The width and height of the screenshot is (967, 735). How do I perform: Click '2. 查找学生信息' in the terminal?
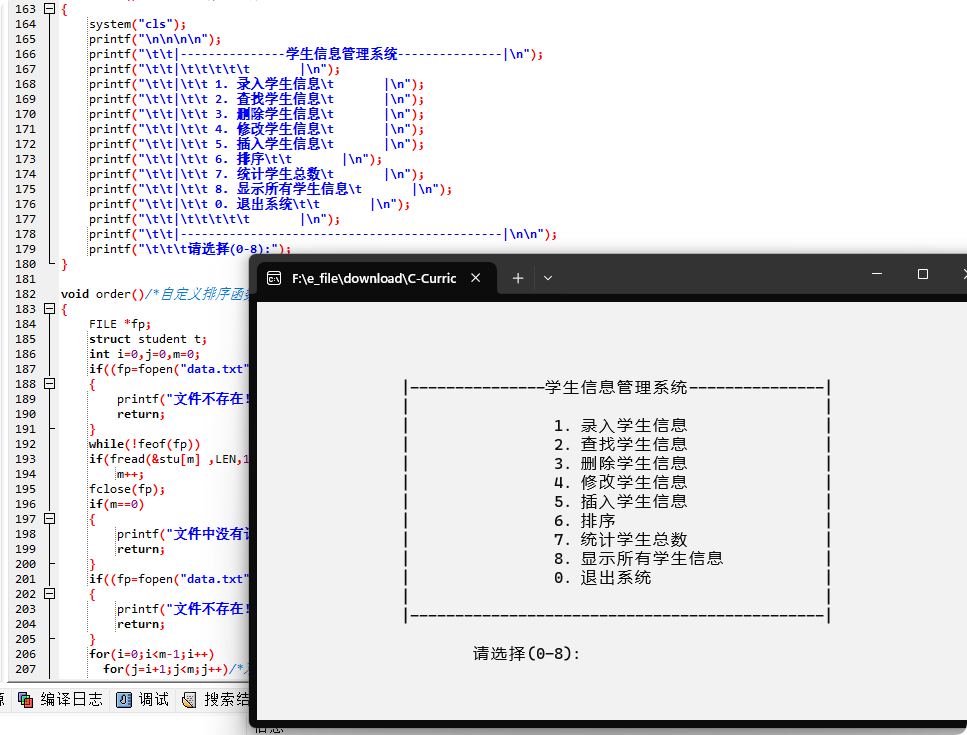coord(620,445)
